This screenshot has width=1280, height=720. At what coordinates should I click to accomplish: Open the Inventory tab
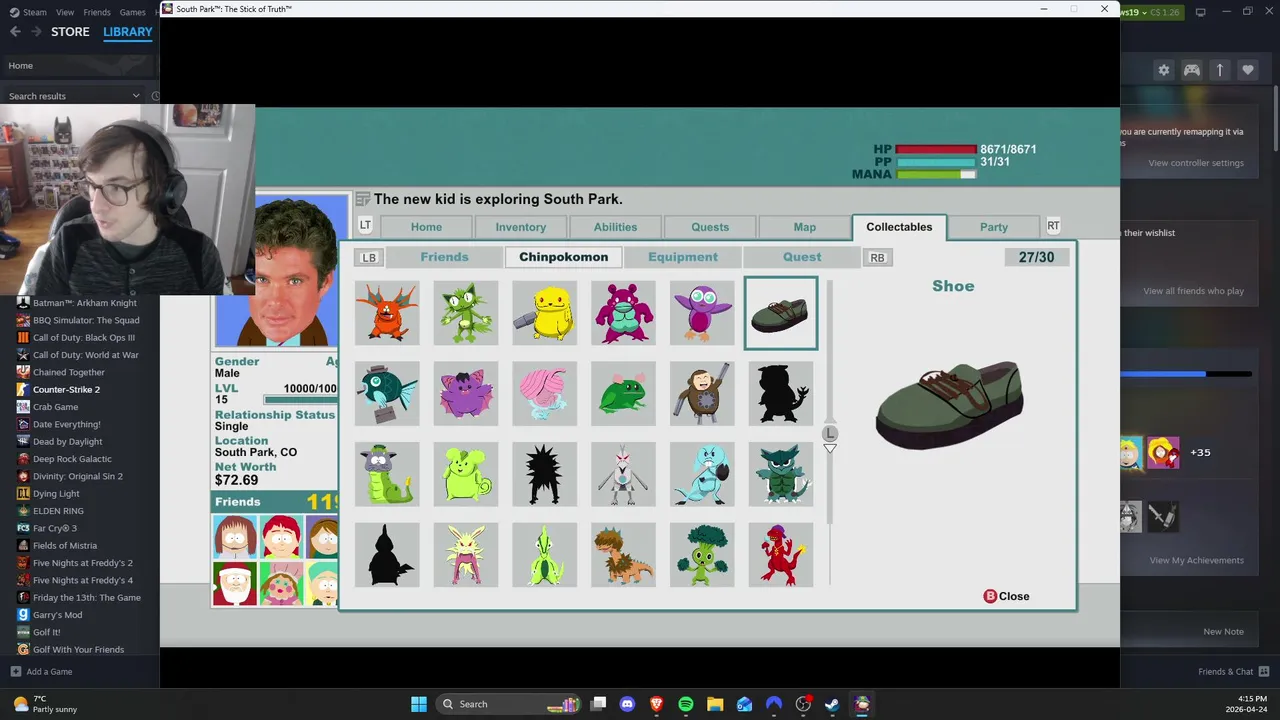coord(521,227)
